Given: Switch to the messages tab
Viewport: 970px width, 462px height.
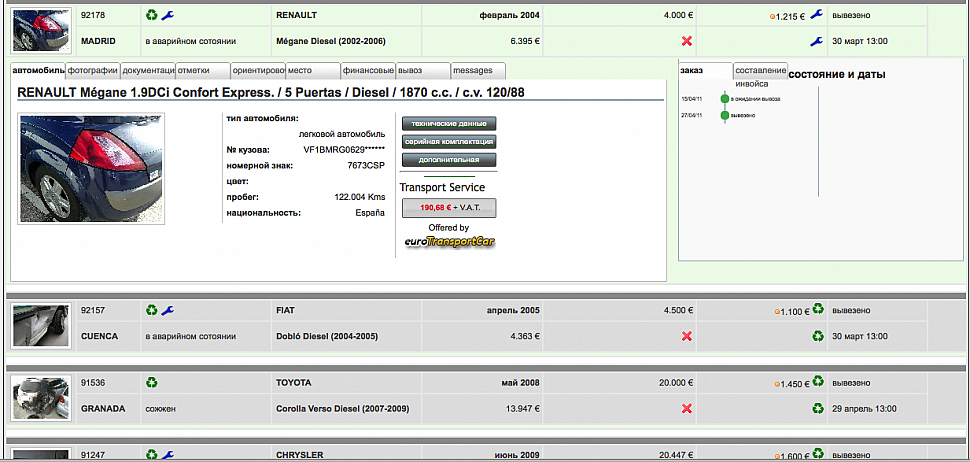Looking at the screenshot, I should 478,71.
